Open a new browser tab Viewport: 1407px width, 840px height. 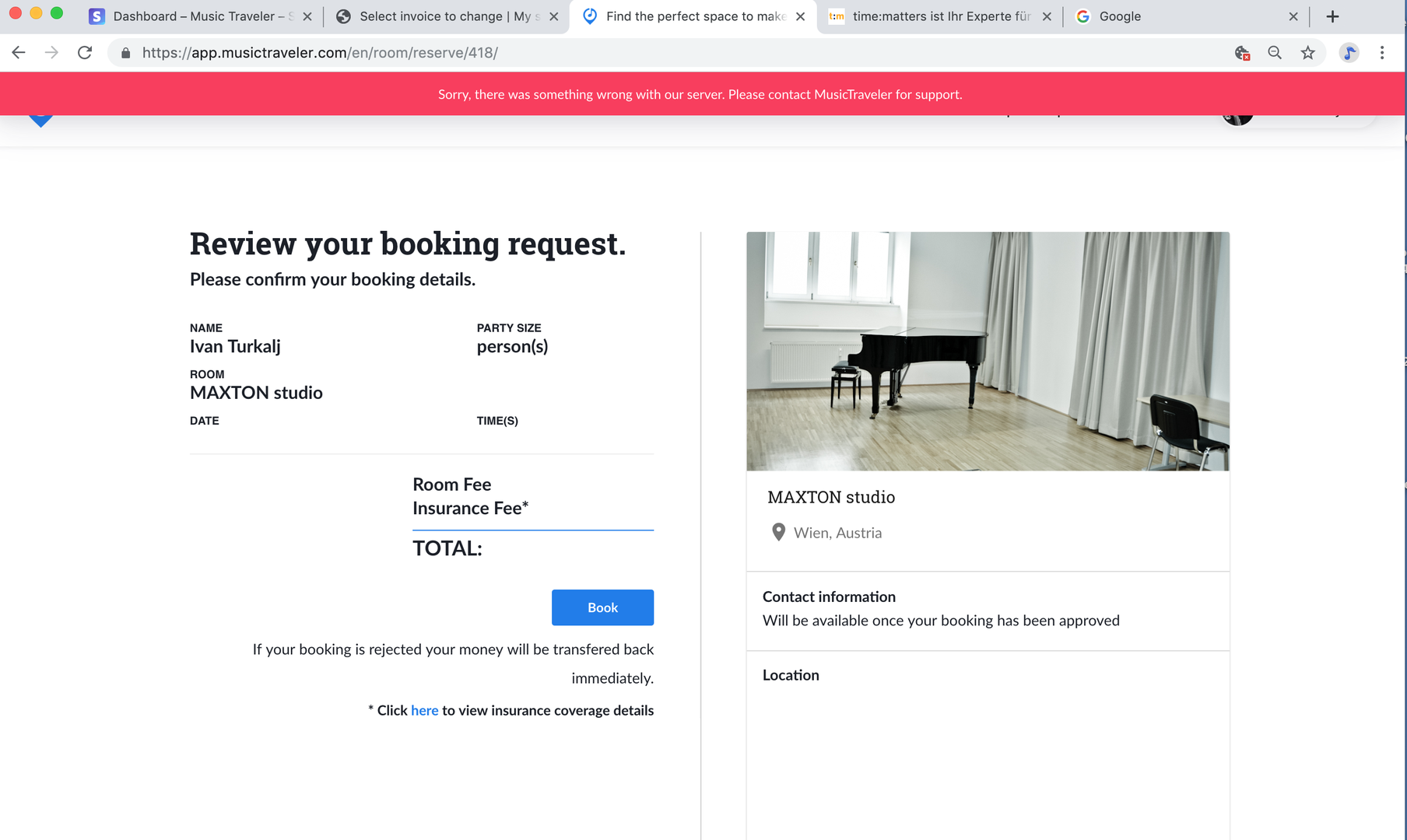[1332, 16]
